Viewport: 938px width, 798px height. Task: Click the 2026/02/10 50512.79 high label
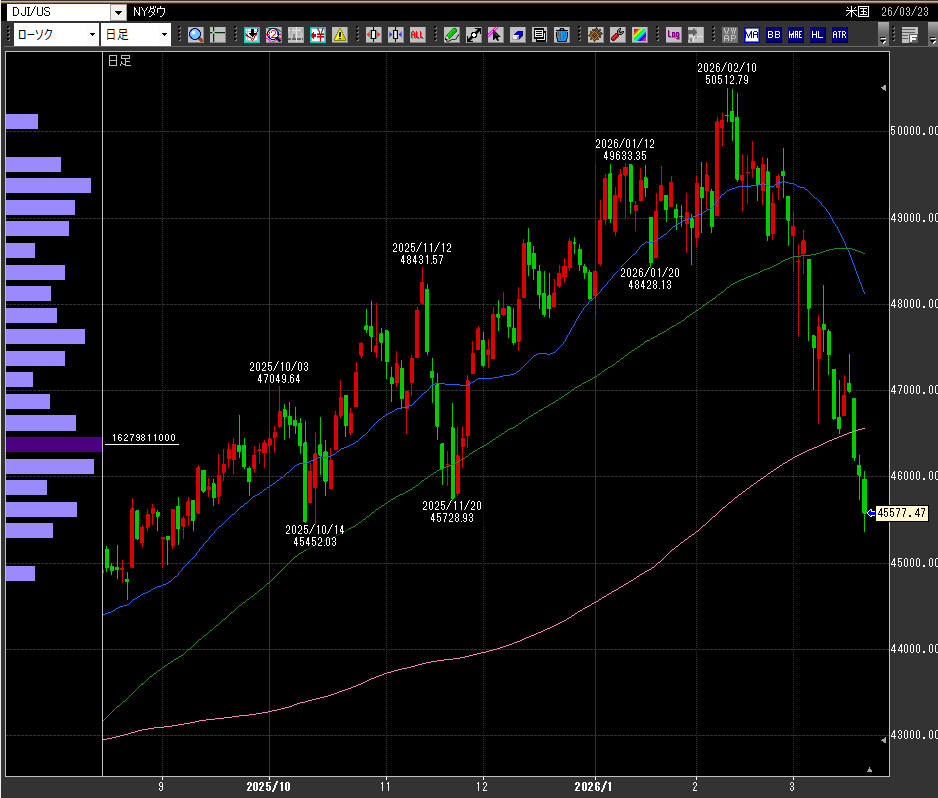coord(727,74)
